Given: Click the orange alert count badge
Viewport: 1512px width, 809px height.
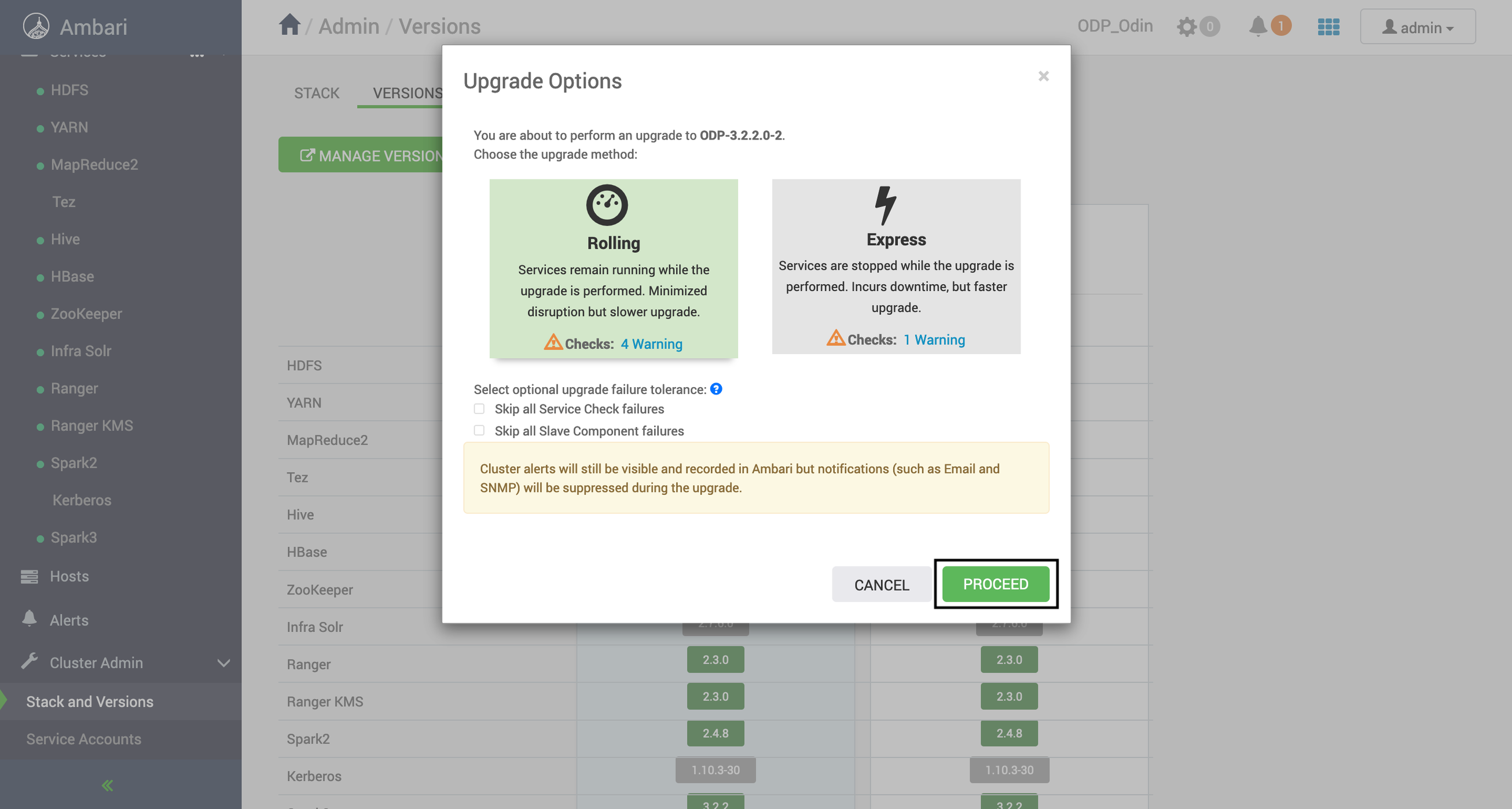Looking at the screenshot, I should pyautogui.click(x=1280, y=26).
